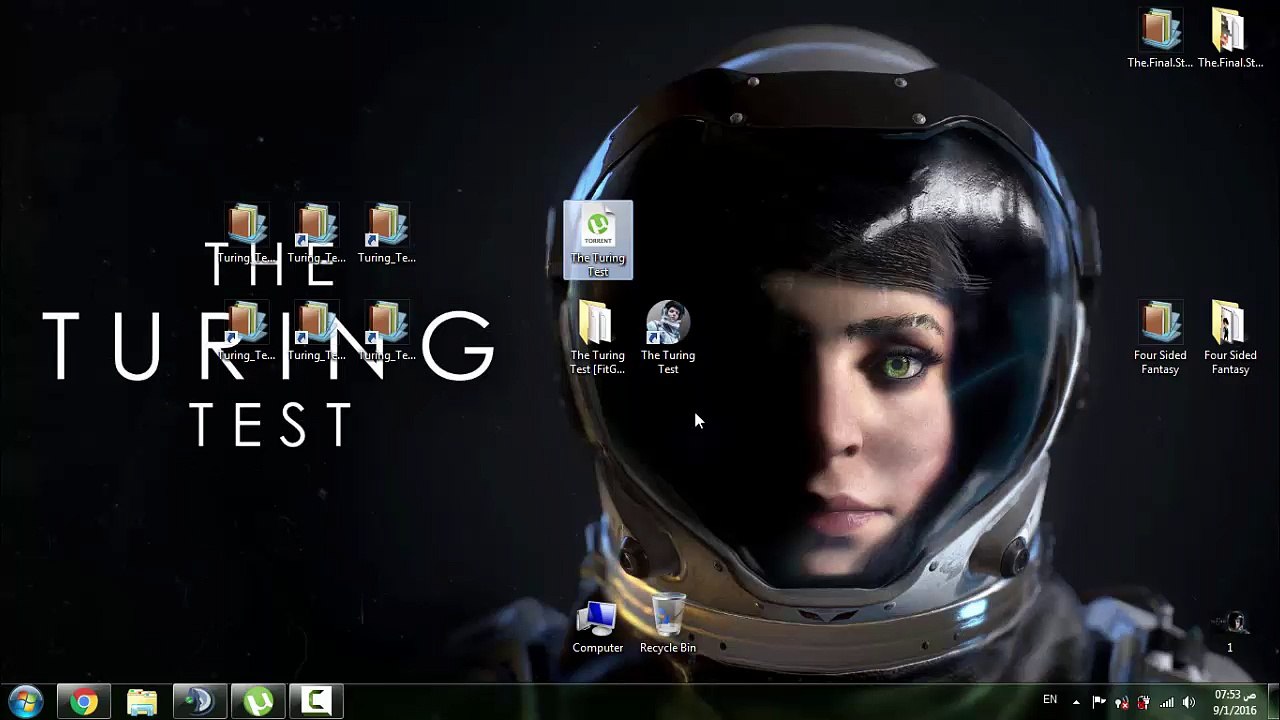Click the power plug tray icon
The image size is (1280, 720).
(1143, 702)
